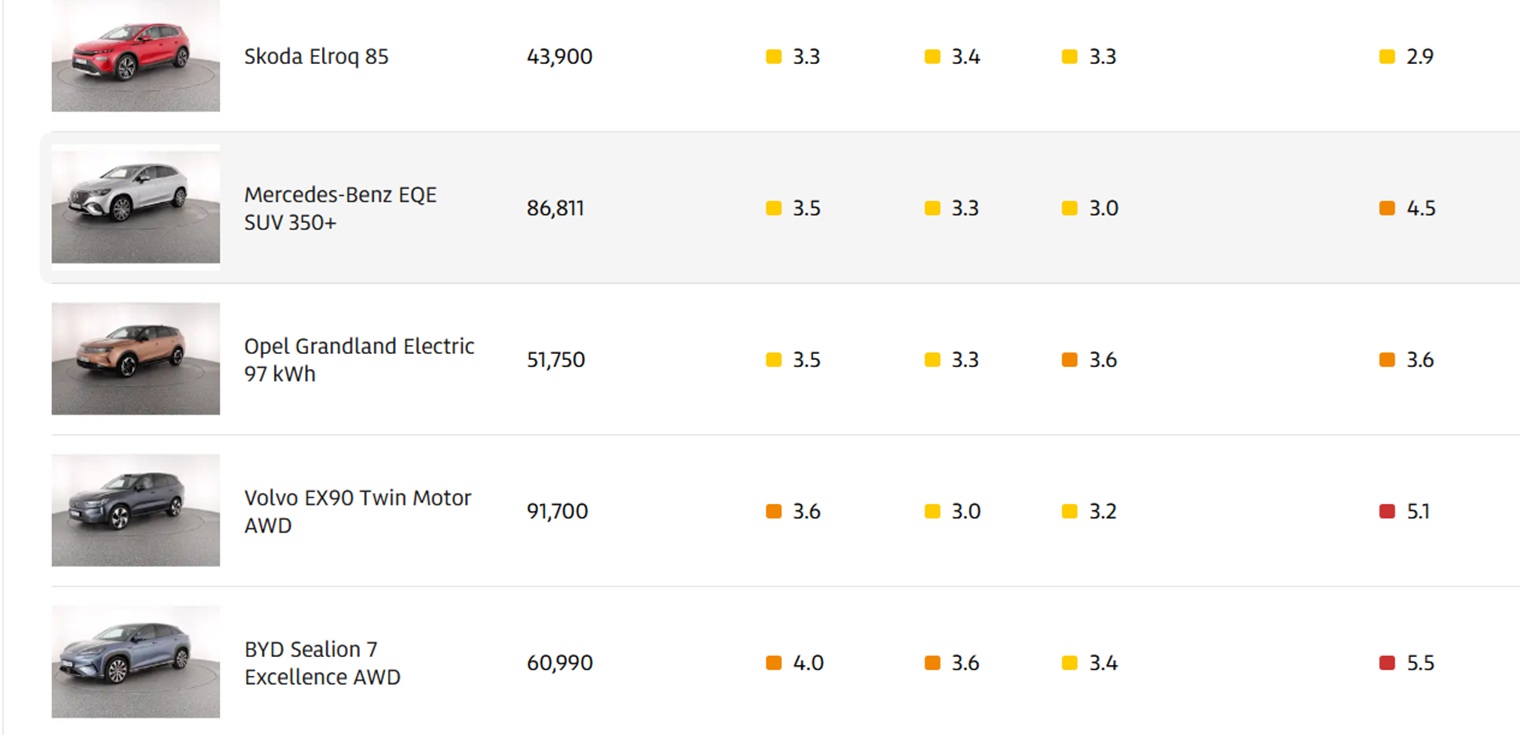This screenshot has height=735, width=1520.
Task: Click the red Skoda Elroq 85 thumbnail
Action: [x=135, y=56]
